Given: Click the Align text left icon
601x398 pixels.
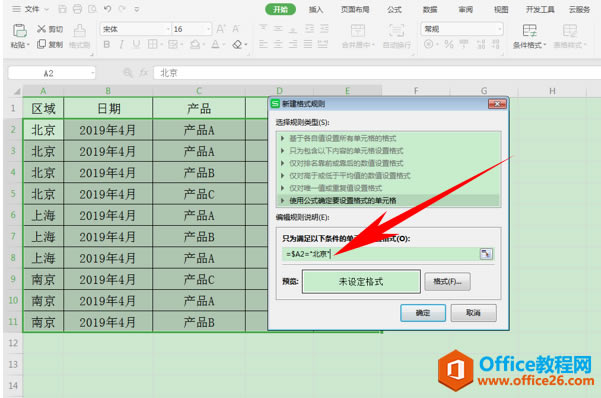Looking at the screenshot, I should [263, 44].
